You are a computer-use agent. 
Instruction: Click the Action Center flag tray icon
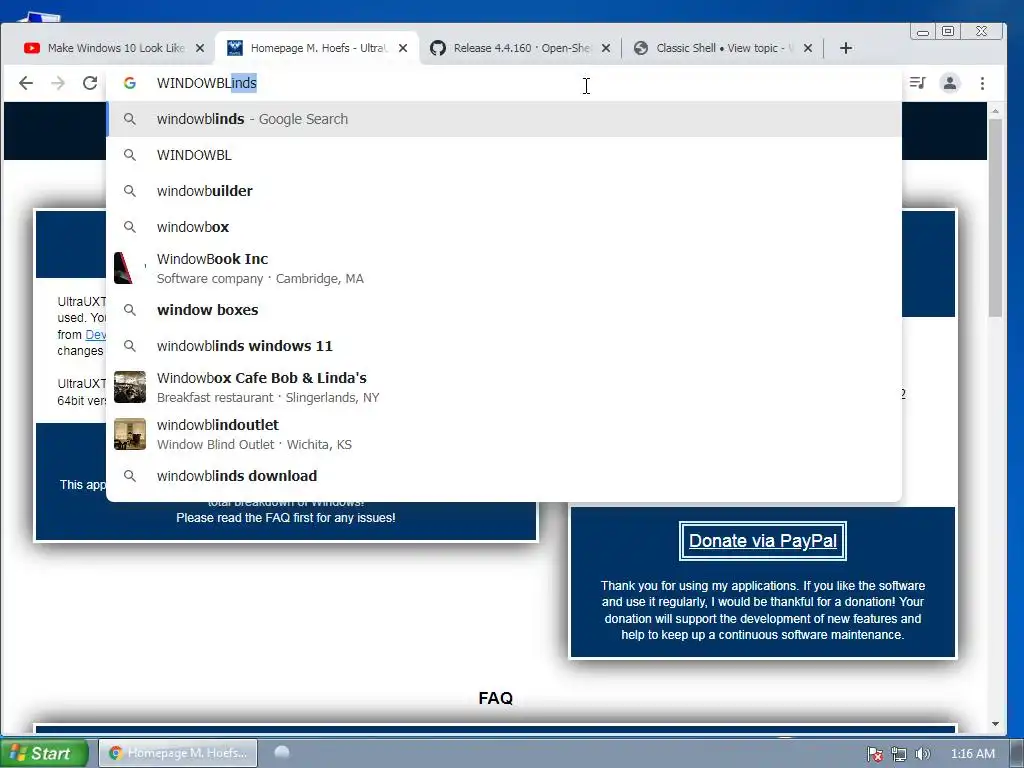click(875, 754)
